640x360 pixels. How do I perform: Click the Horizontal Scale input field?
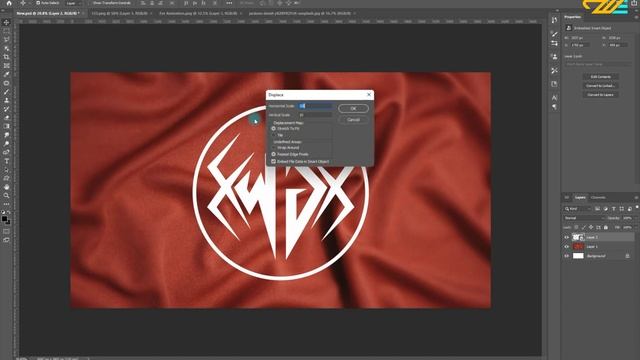click(x=315, y=106)
